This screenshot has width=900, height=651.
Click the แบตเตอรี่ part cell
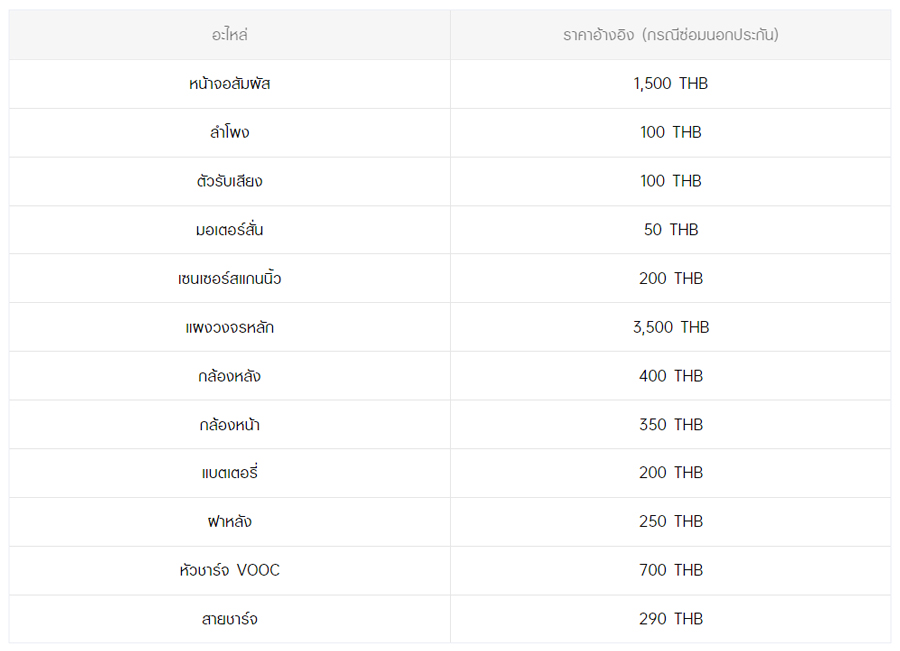pyautogui.click(x=230, y=472)
